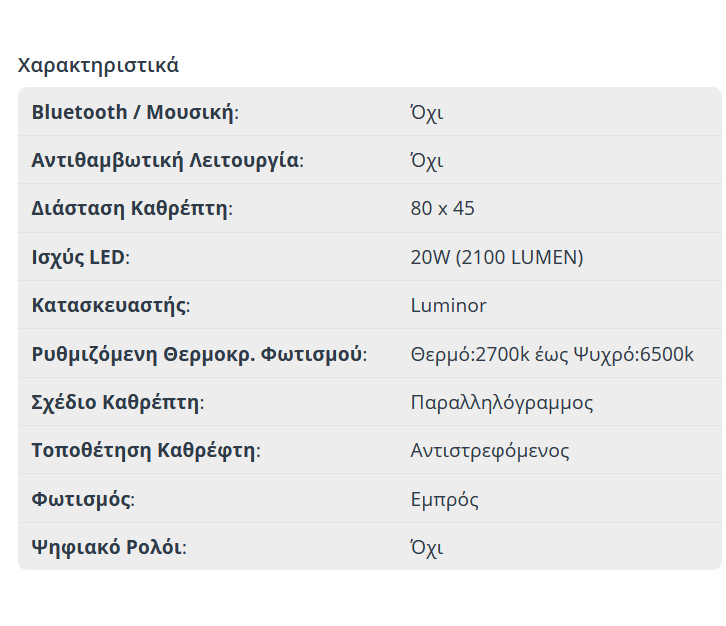Click the Φωτισμός label
Screen dimensions: 726x626
(83, 499)
